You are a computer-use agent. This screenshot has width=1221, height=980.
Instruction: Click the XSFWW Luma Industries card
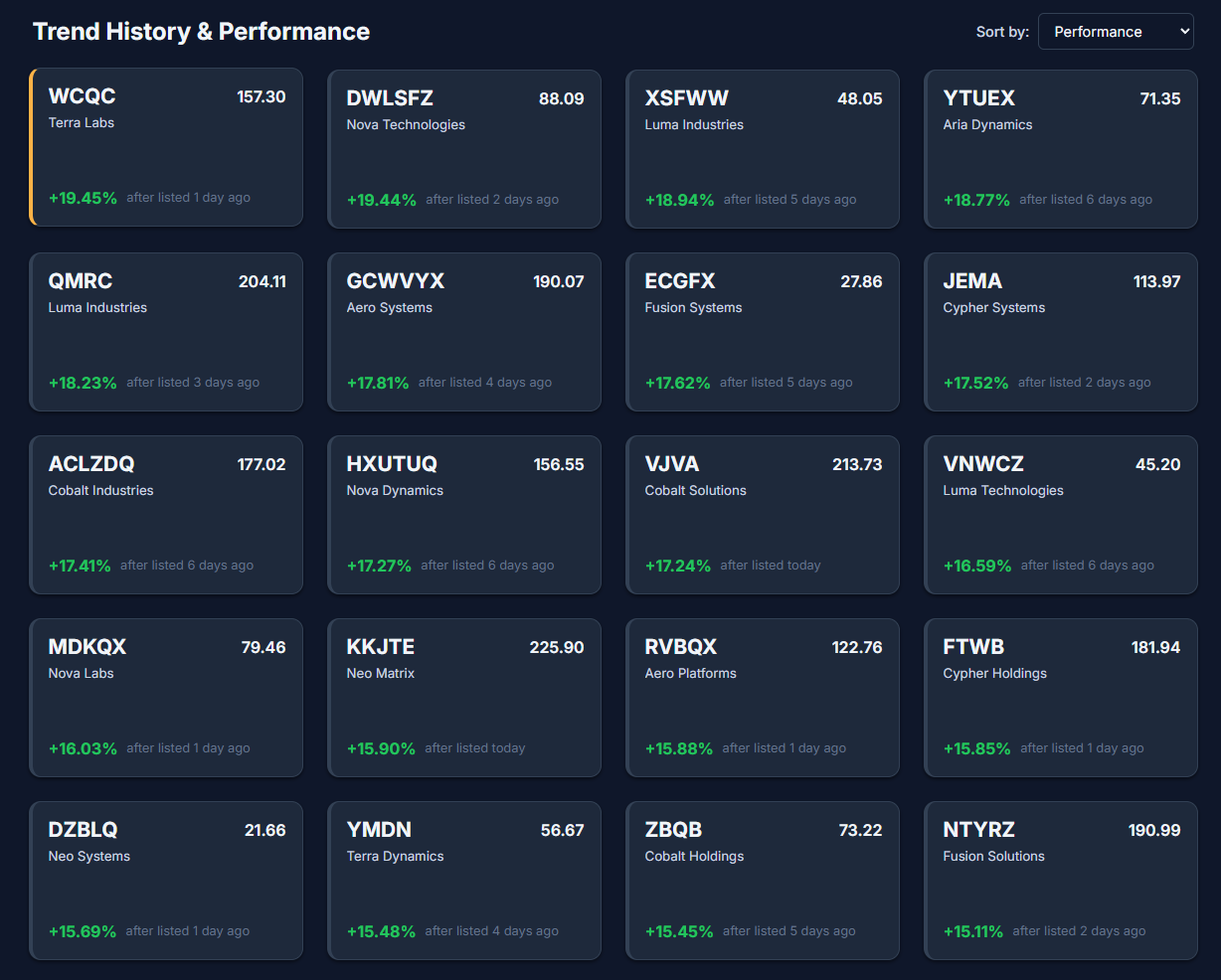pyautogui.click(x=763, y=149)
